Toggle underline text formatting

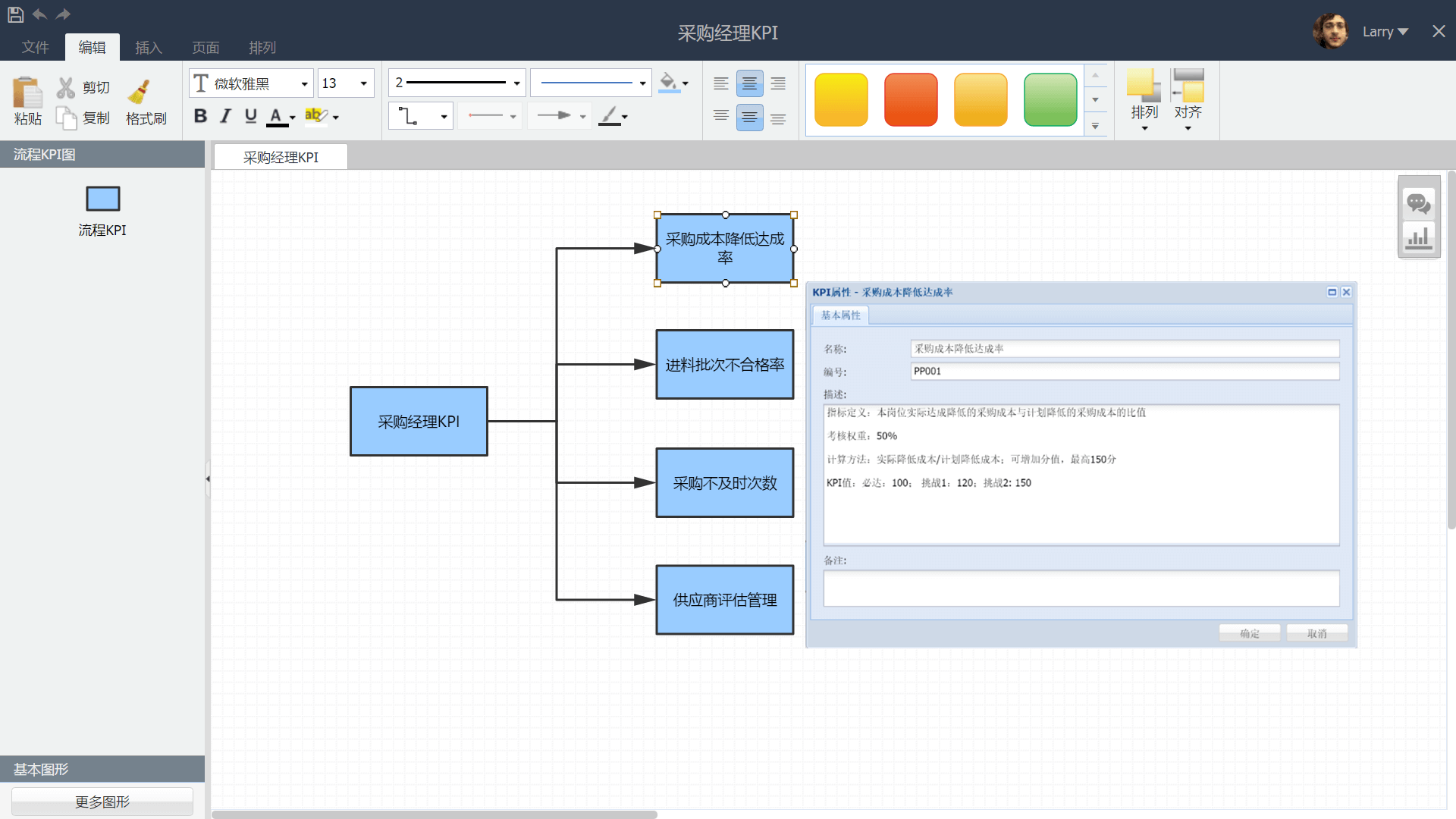point(251,116)
